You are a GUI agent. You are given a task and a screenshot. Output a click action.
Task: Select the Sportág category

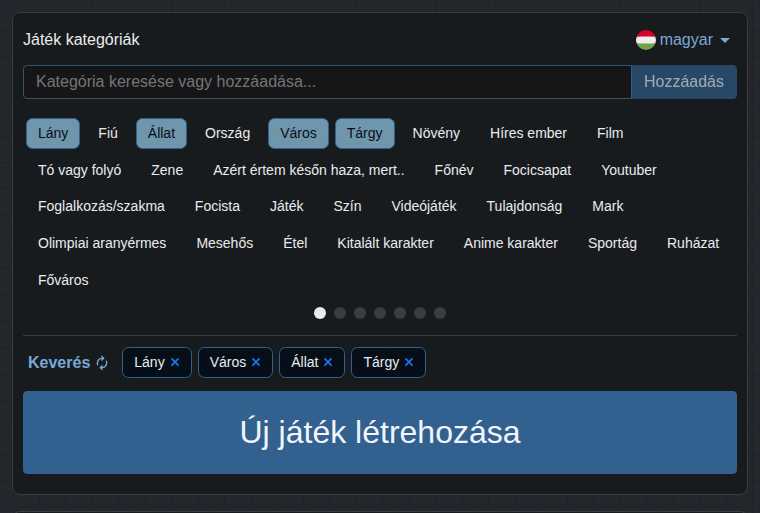pyautogui.click(x=612, y=243)
